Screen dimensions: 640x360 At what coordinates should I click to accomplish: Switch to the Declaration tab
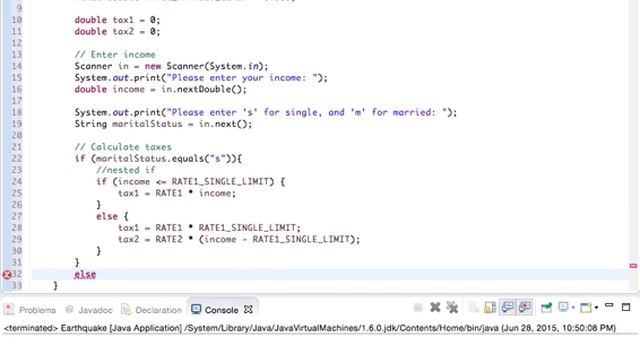coord(151,310)
